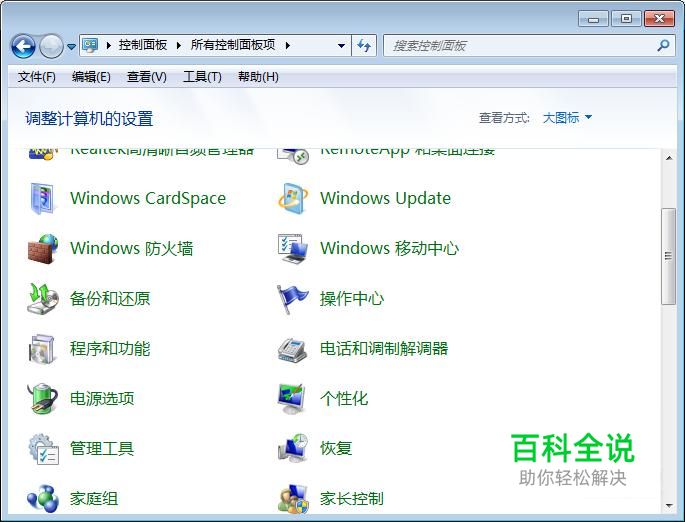
Task: Click the Forward navigation arrow
Action: 51,46
